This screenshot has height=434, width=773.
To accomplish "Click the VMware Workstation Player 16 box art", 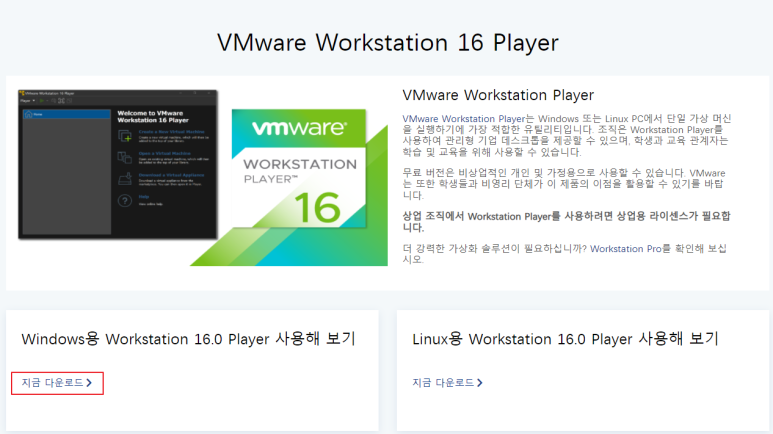I will coord(290,187).
